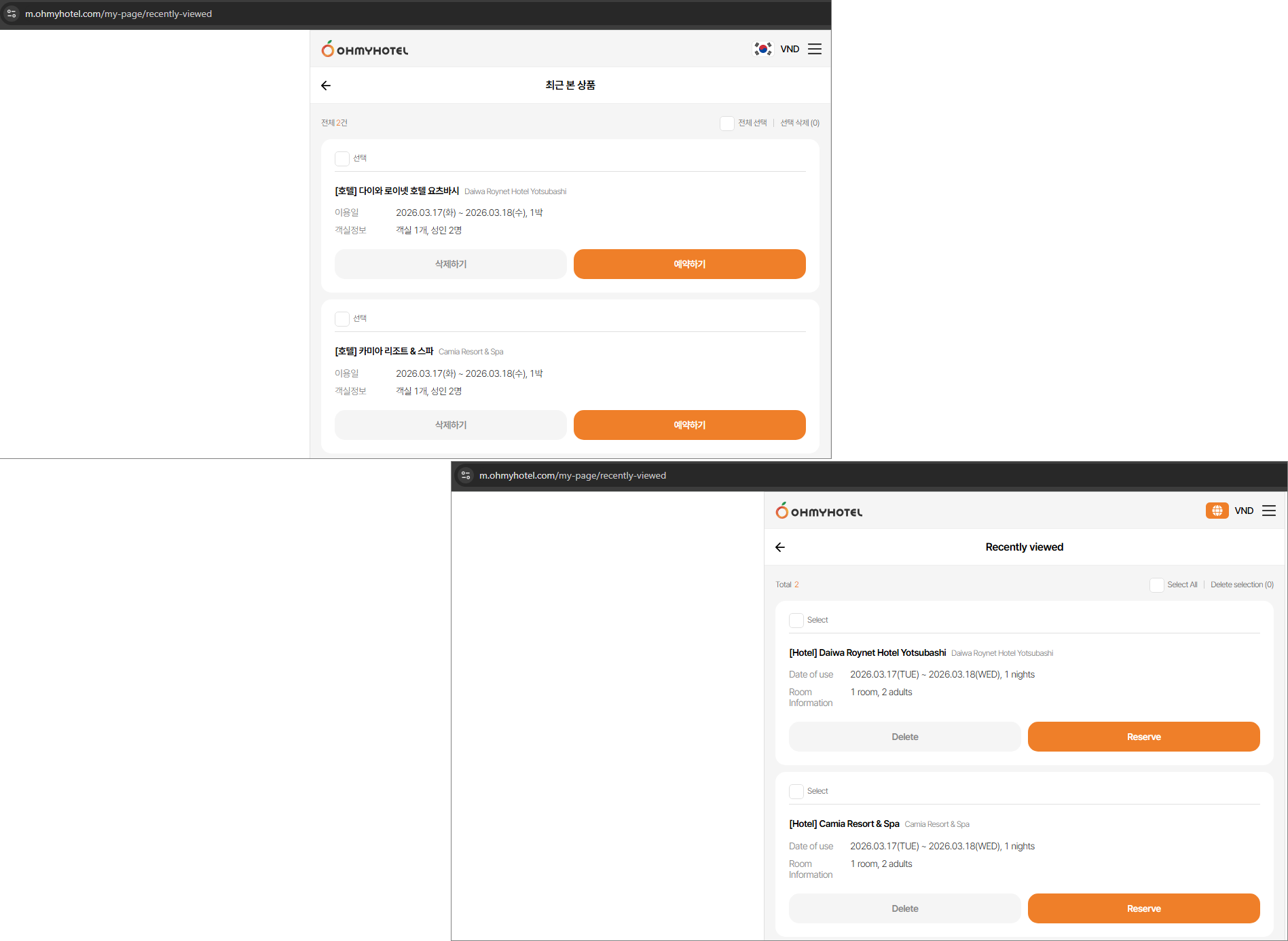The height and width of the screenshot is (941, 1288).
Task: Go back using arrow beside Recently viewed
Action: point(780,547)
